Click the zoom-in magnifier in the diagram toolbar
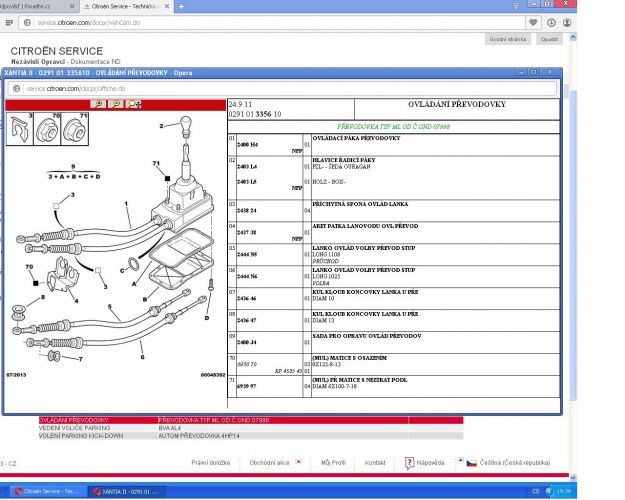Viewport: 625px width, 500px height. tap(98, 104)
